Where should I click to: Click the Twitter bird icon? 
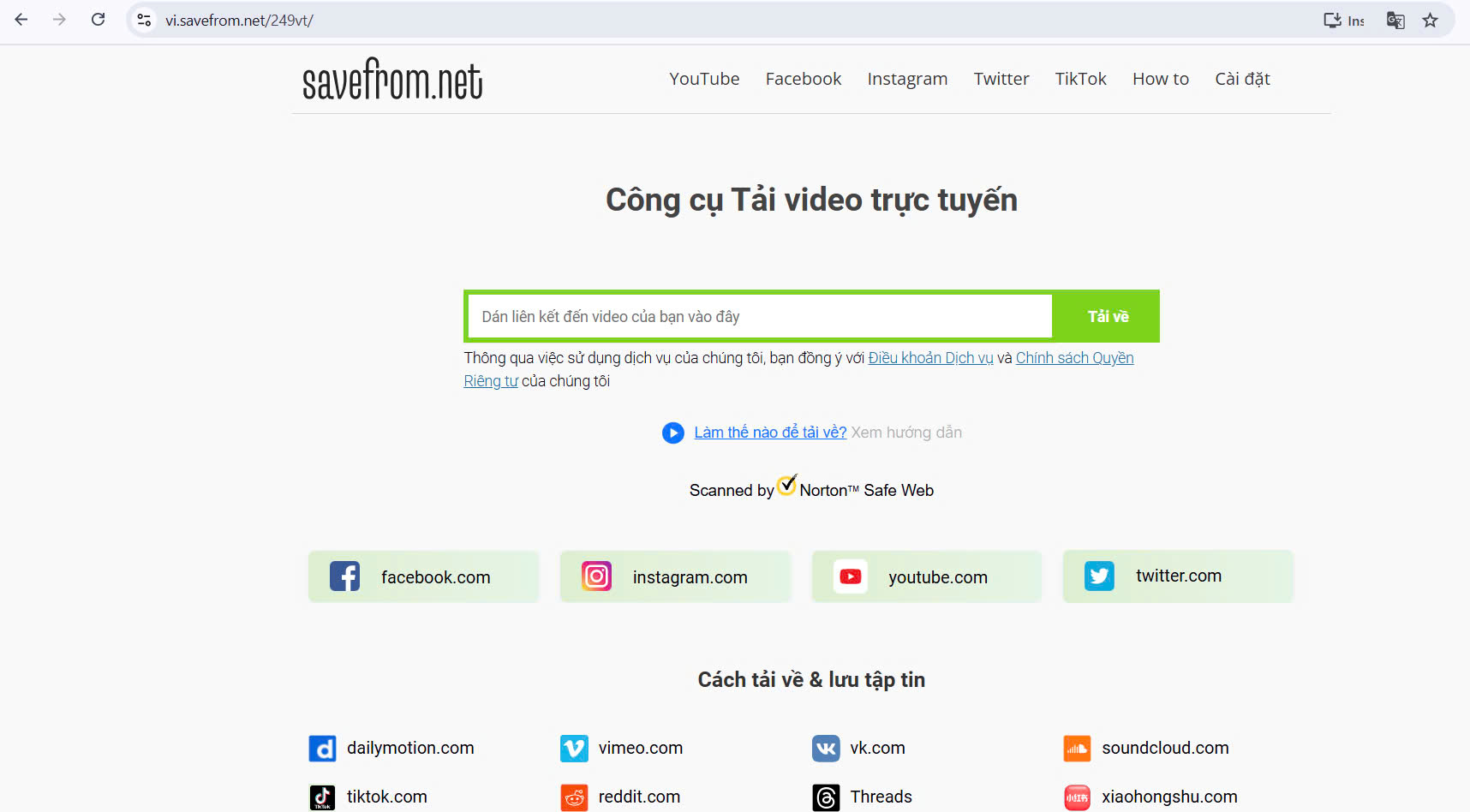[1099, 576]
